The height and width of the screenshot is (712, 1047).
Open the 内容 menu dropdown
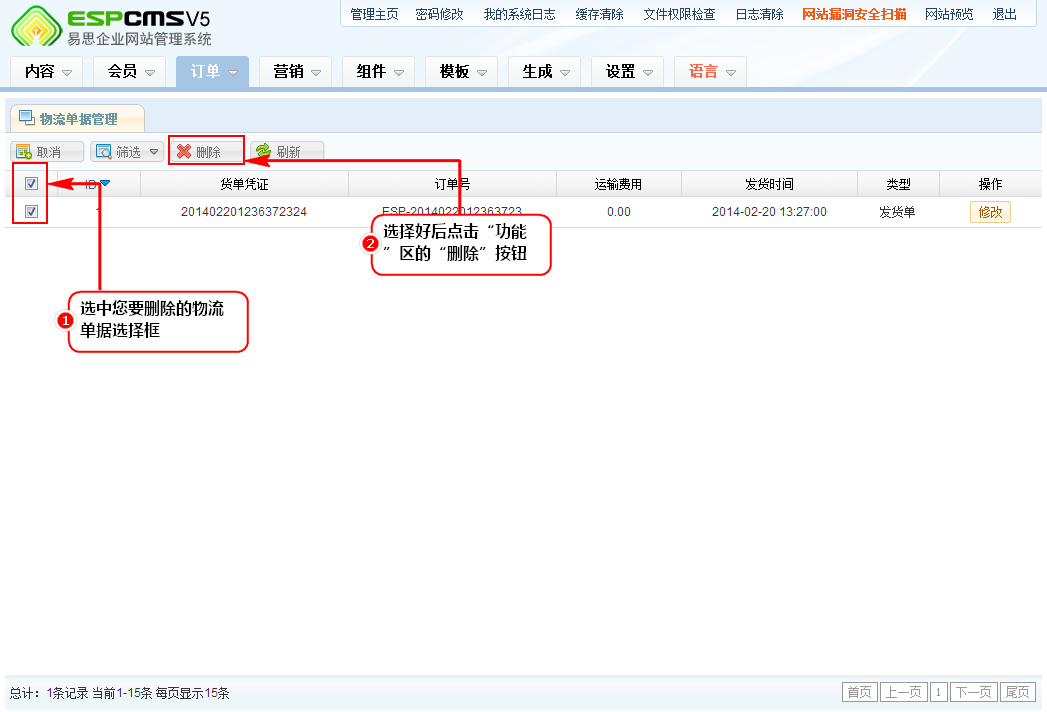(x=48, y=72)
